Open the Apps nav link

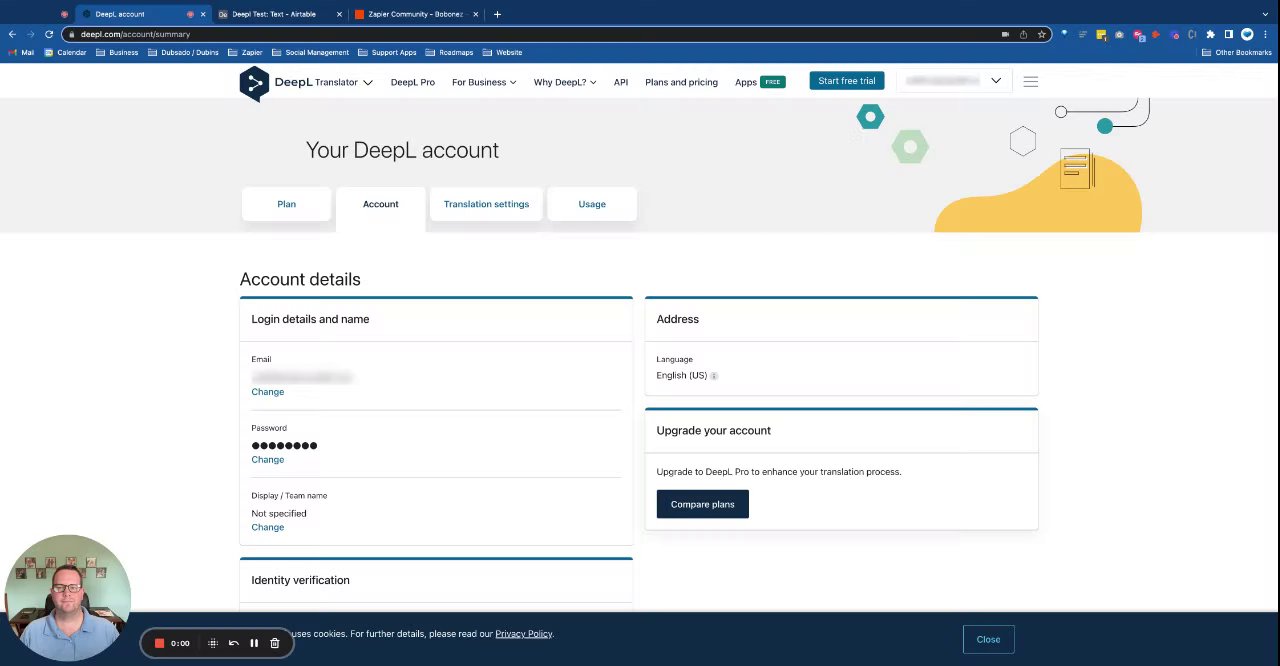click(760, 82)
